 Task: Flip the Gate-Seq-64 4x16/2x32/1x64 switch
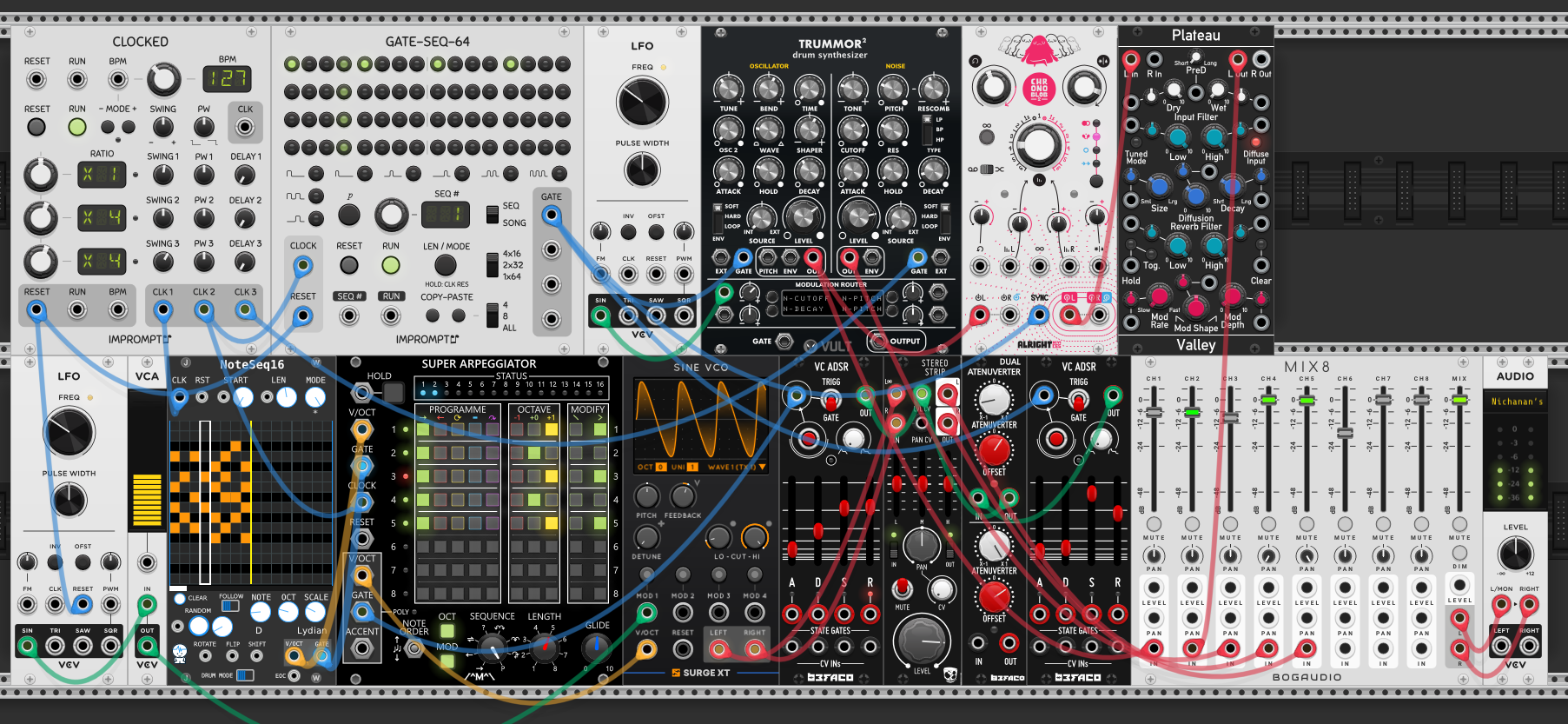click(493, 265)
